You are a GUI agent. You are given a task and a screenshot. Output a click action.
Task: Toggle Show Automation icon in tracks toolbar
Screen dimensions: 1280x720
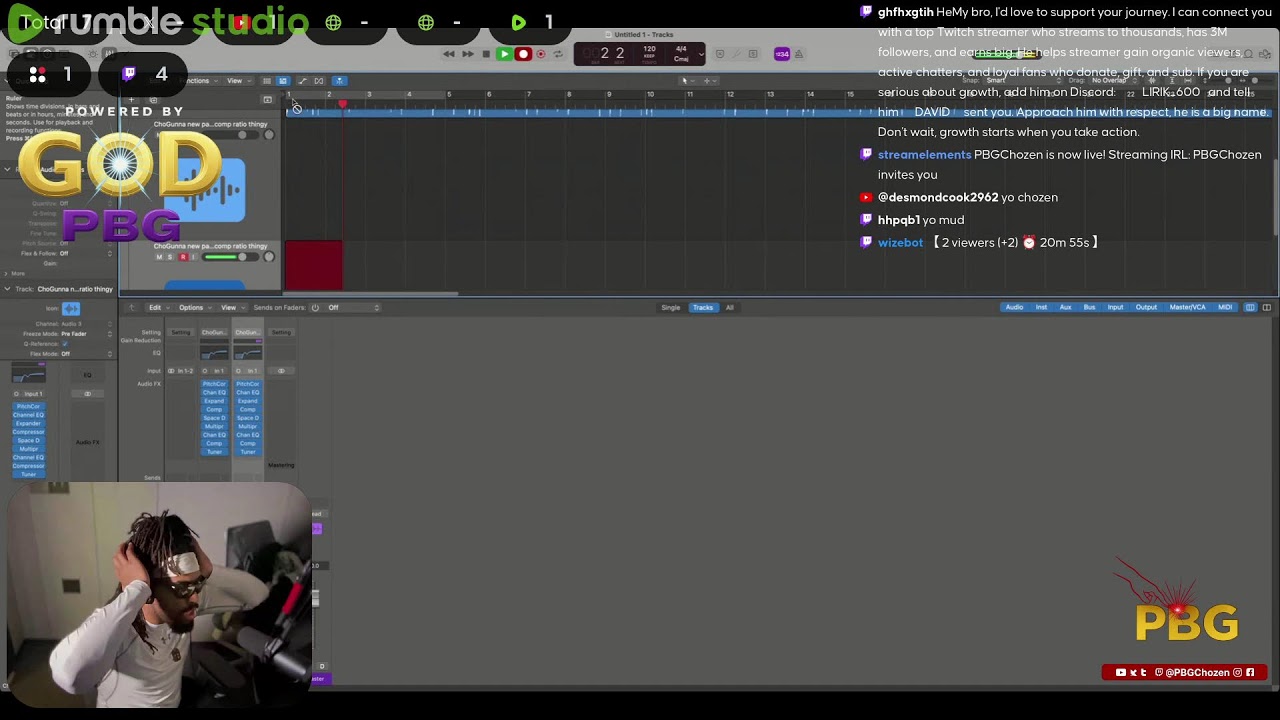(x=302, y=81)
